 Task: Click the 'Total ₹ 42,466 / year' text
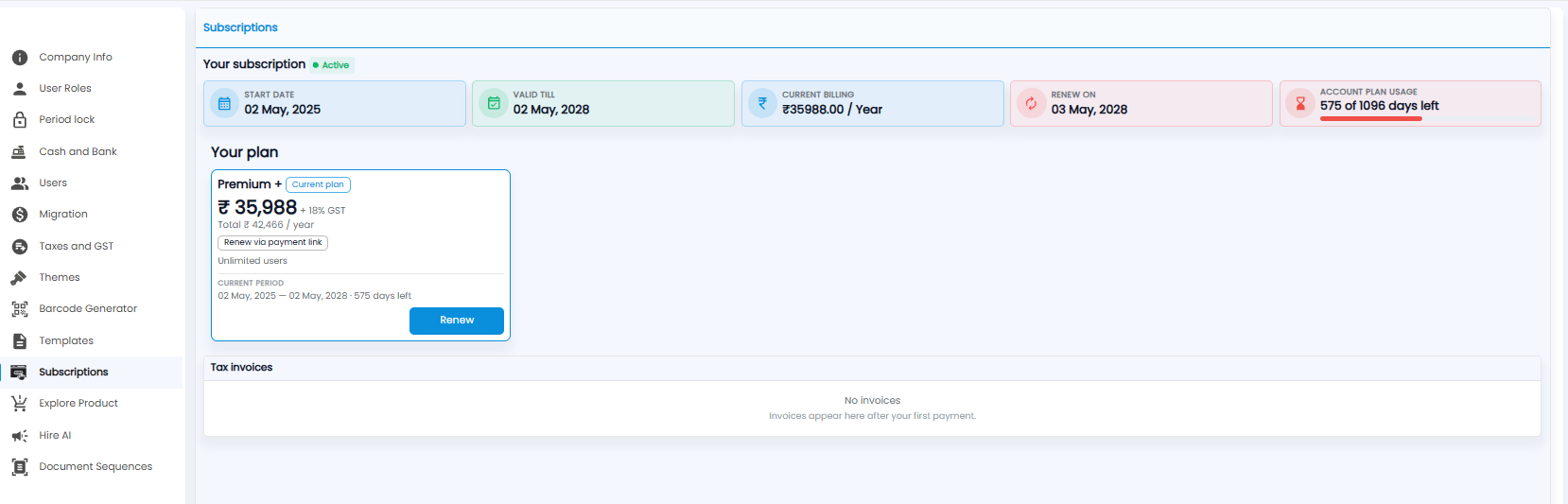[x=266, y=225]
